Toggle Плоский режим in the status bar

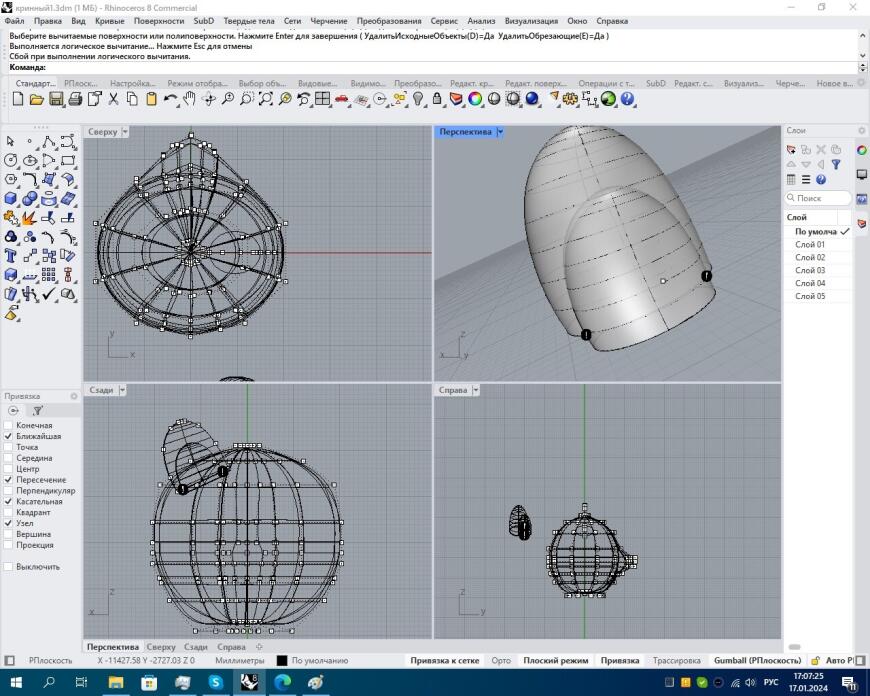(x=555, y=660)
